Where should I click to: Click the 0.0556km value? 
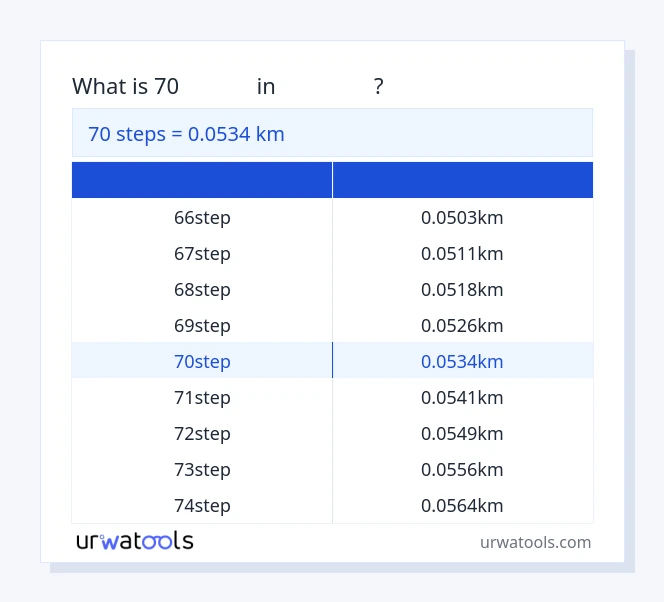[x=462, y=470]
